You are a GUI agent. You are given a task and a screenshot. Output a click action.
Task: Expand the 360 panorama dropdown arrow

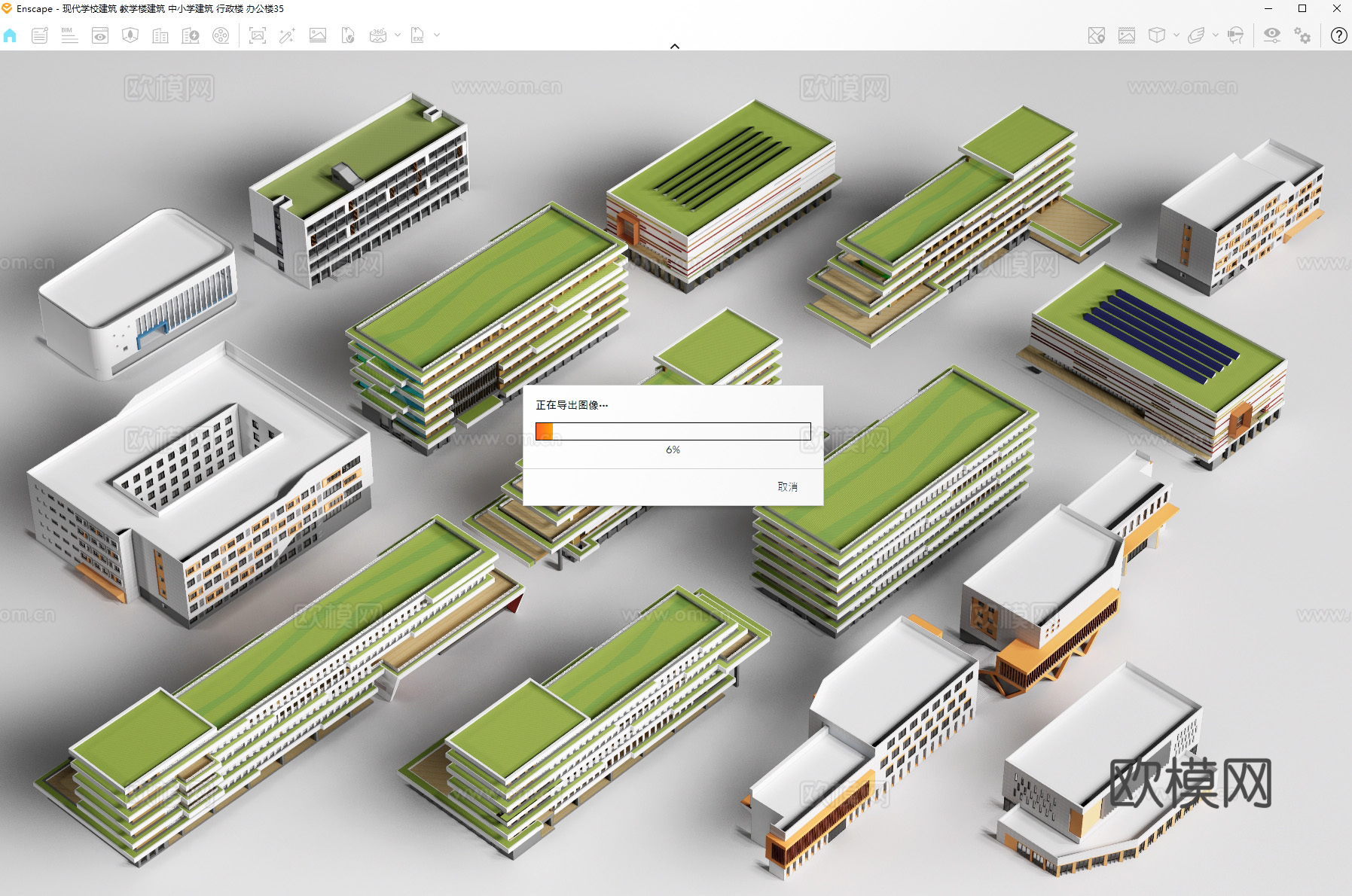click(x=398, y=35)
